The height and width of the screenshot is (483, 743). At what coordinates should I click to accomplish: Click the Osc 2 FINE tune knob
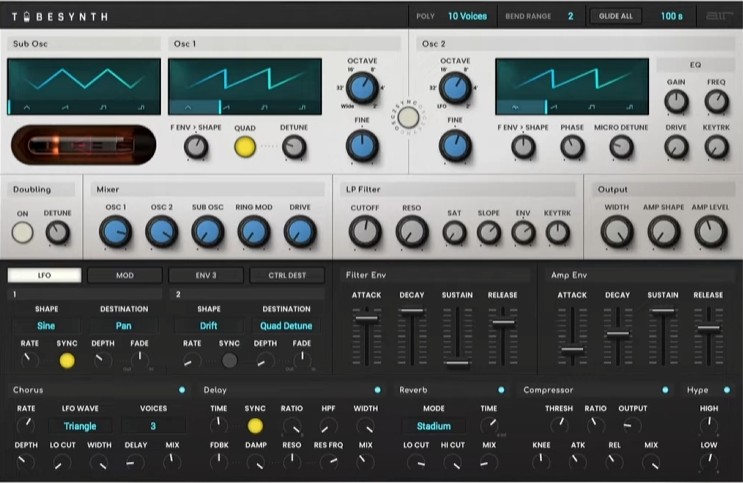(x=455, y=146)
